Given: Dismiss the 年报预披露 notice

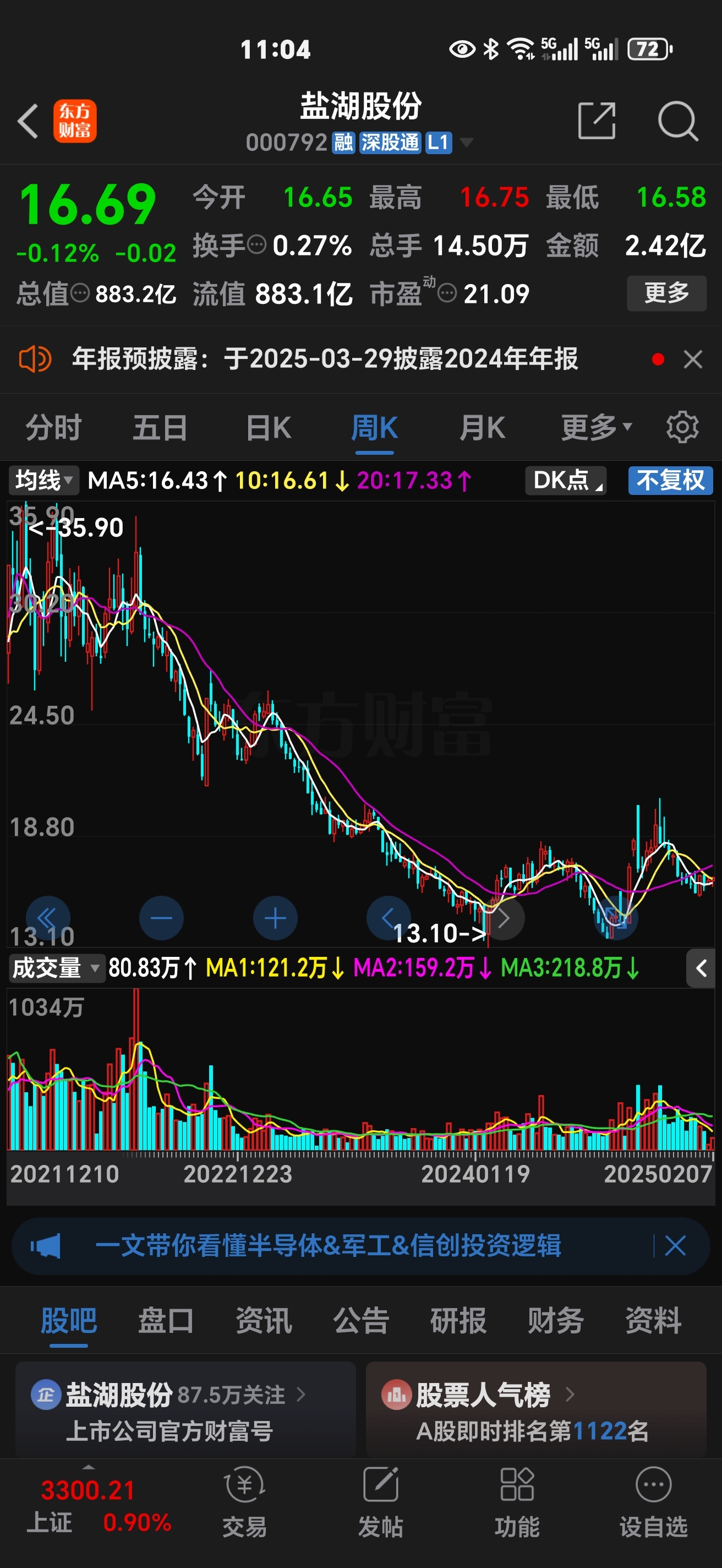Looking at the screenshot, I should (x=693, y=359).
